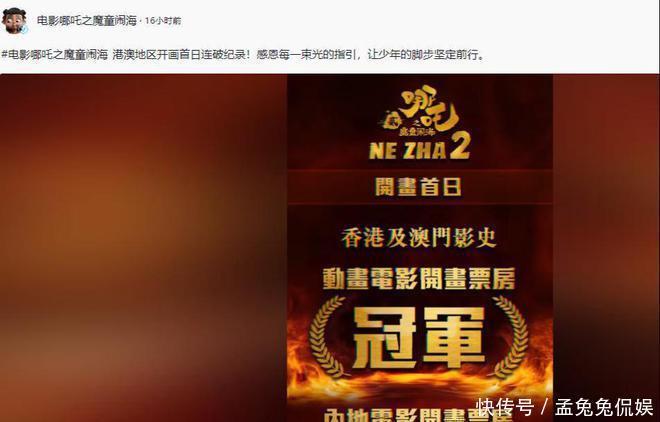
Task: Click the 香港及澳門影史 heading
Action: point(419,239)
